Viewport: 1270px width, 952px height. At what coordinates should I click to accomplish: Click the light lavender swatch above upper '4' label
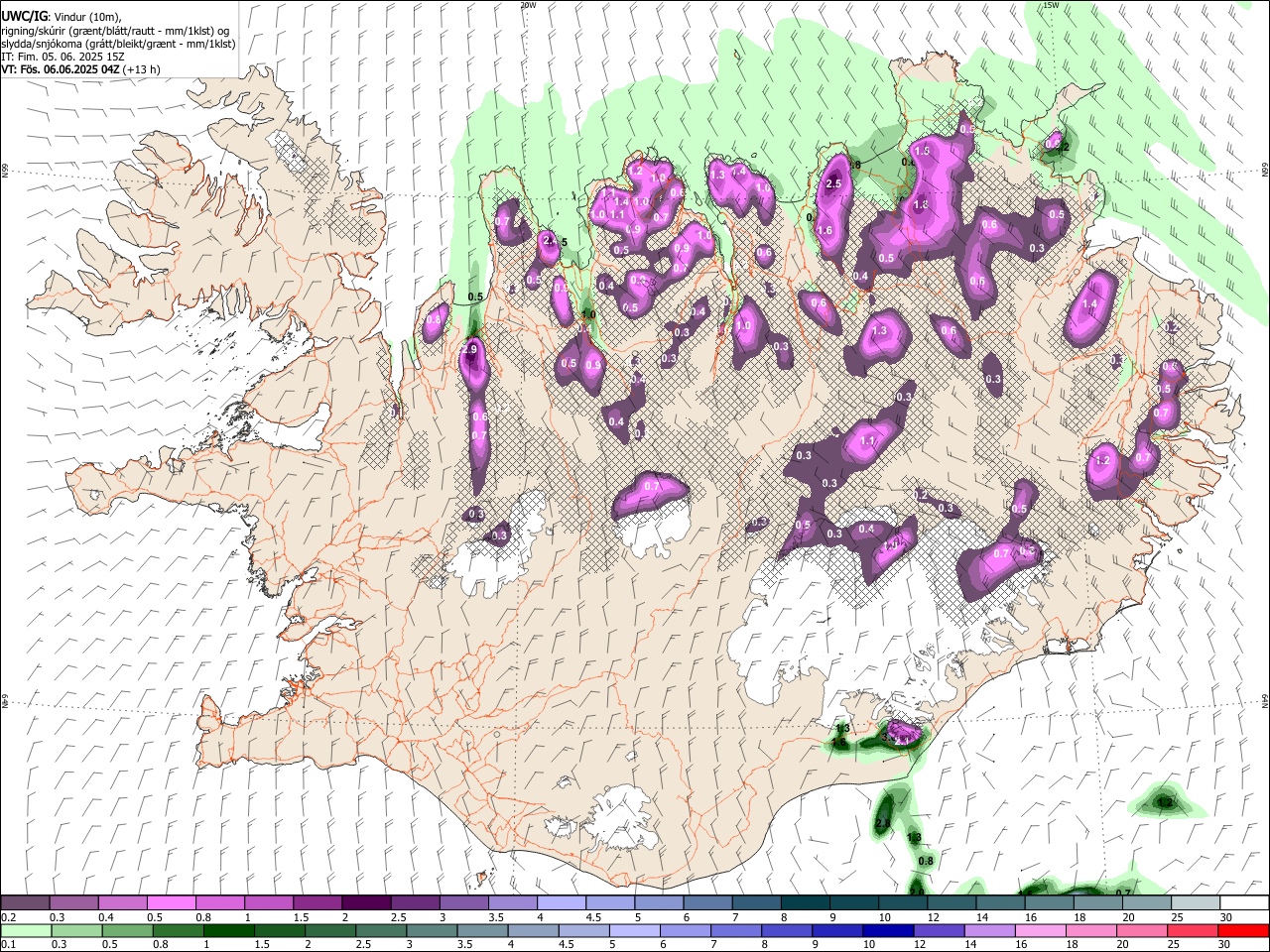[x=560, y=903]
